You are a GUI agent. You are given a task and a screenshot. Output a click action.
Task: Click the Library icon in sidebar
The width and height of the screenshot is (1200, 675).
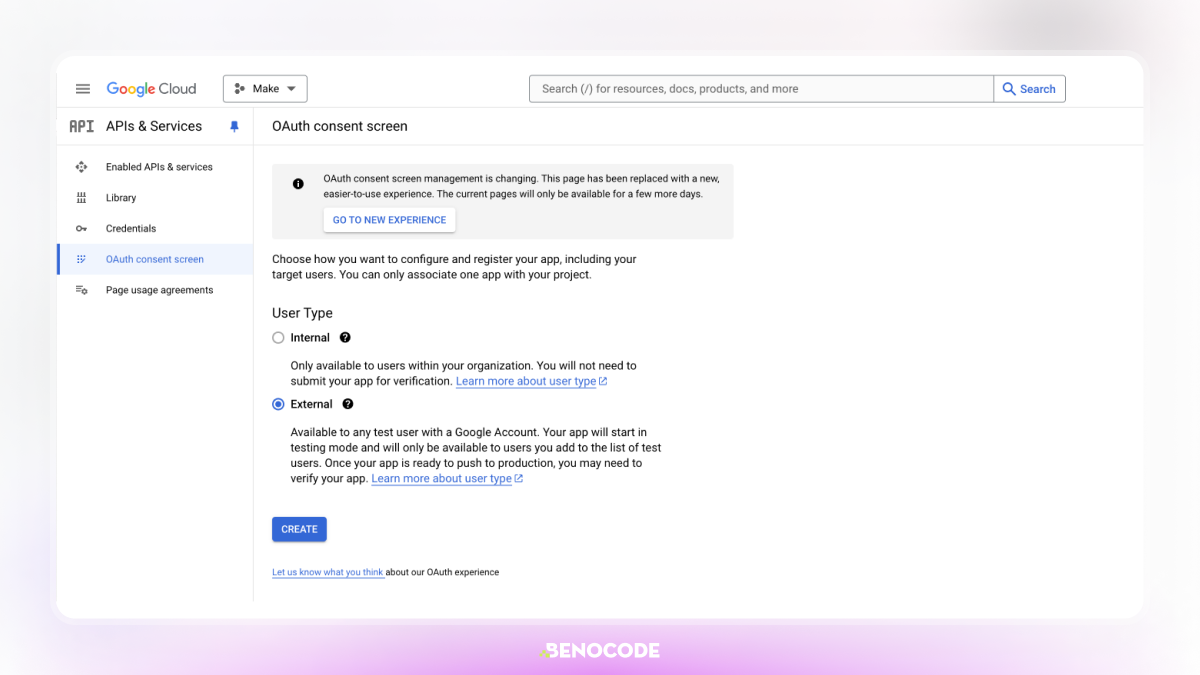pyautogui.click(x=81, y=198)
